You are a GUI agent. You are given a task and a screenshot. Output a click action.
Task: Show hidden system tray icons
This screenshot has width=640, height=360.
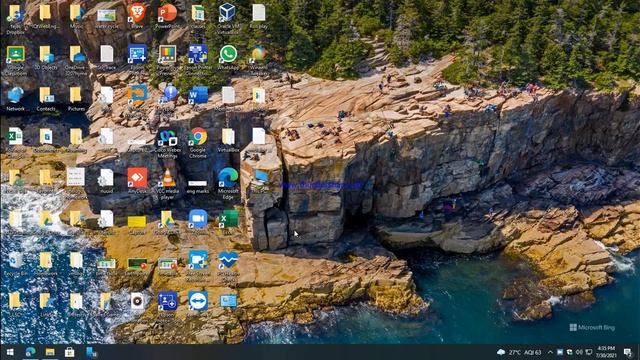click(550, 352)
